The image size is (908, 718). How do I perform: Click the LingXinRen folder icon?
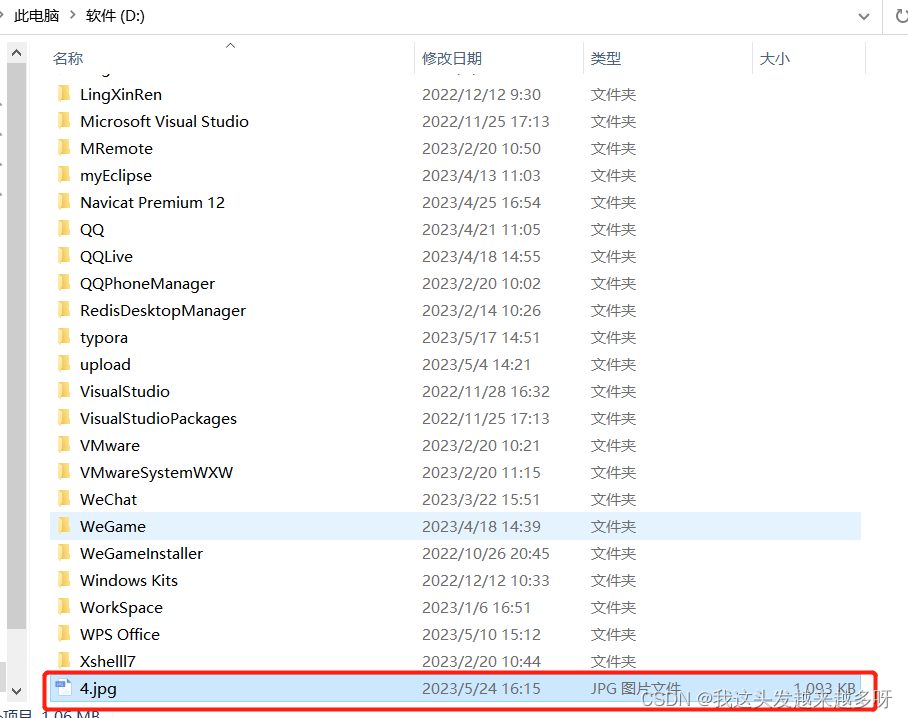coord(64,93)
